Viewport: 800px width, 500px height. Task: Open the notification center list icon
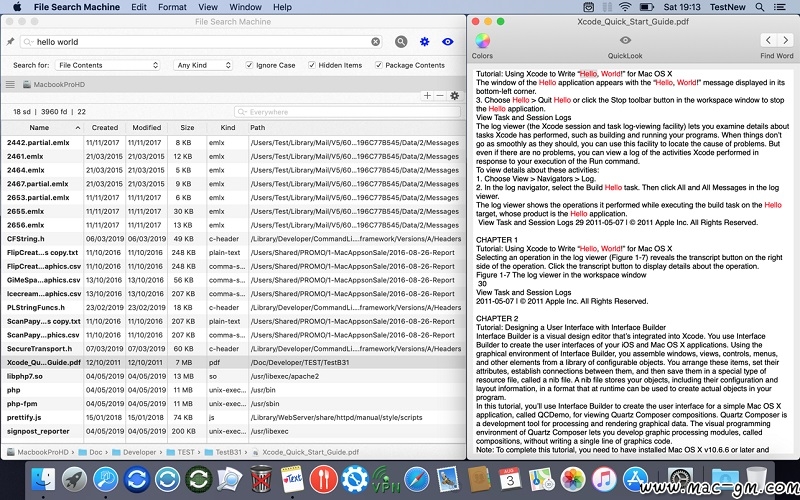pyautogui.click(x=780, y=7)
